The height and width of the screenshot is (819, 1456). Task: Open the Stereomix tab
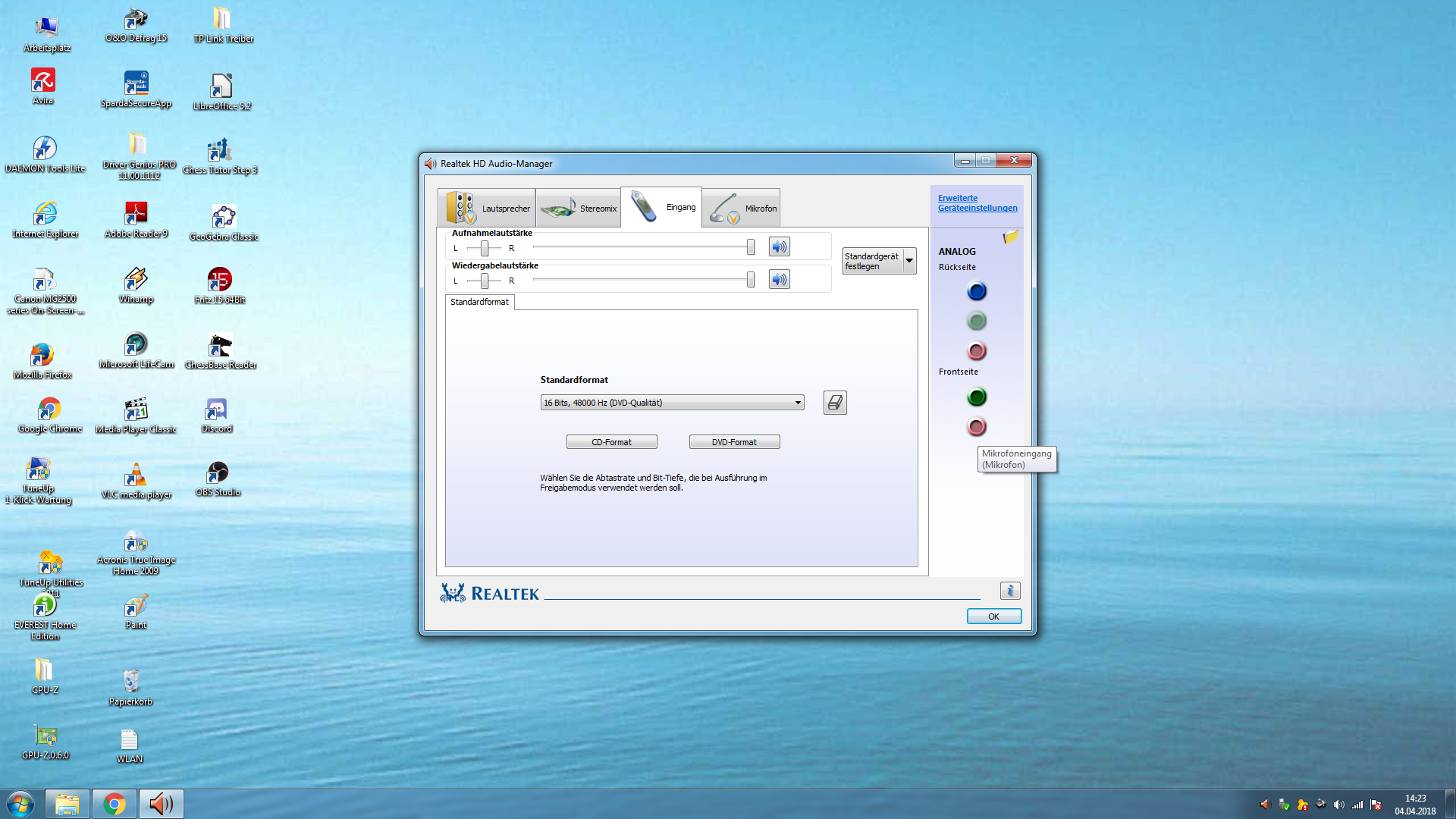tap(579, 208)
